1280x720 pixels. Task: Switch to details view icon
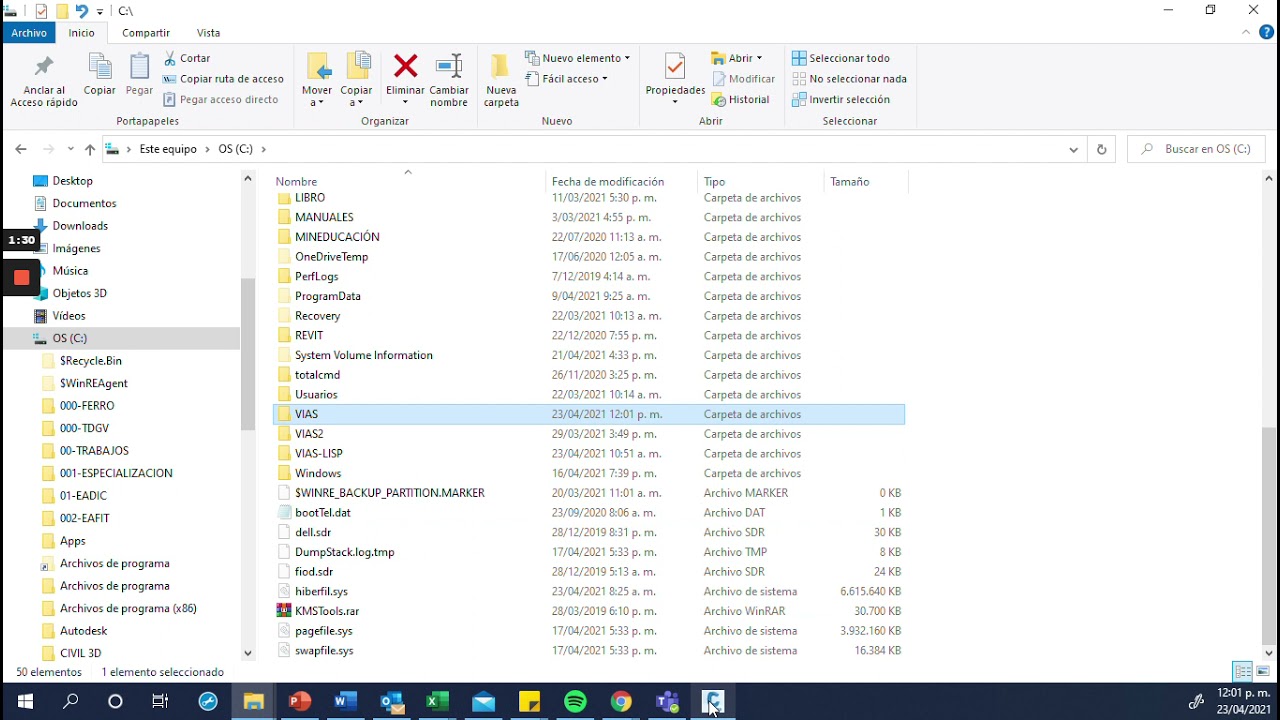point(1243,672)
